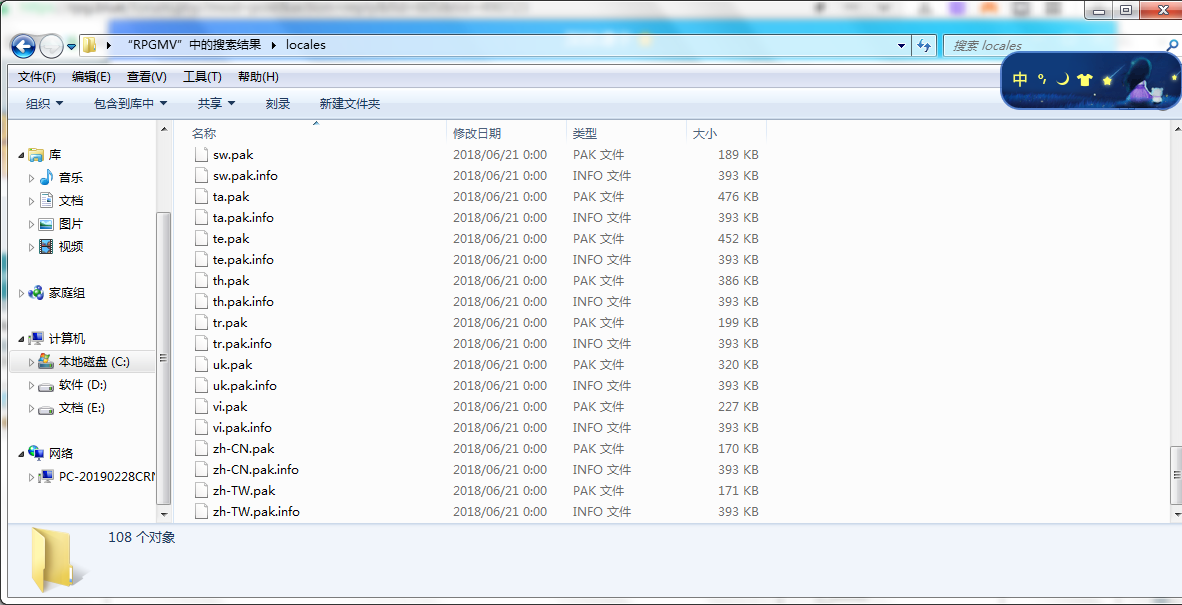Screen dimensions: 1182x605
Task: Open the 帮助(H) menu
Action: tap(258, 77)
